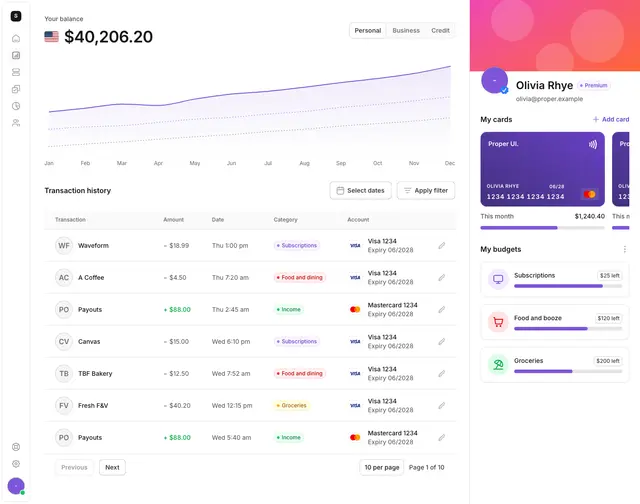
Task: Click the US flag currency icon
Action: click(x=51, y=37)
